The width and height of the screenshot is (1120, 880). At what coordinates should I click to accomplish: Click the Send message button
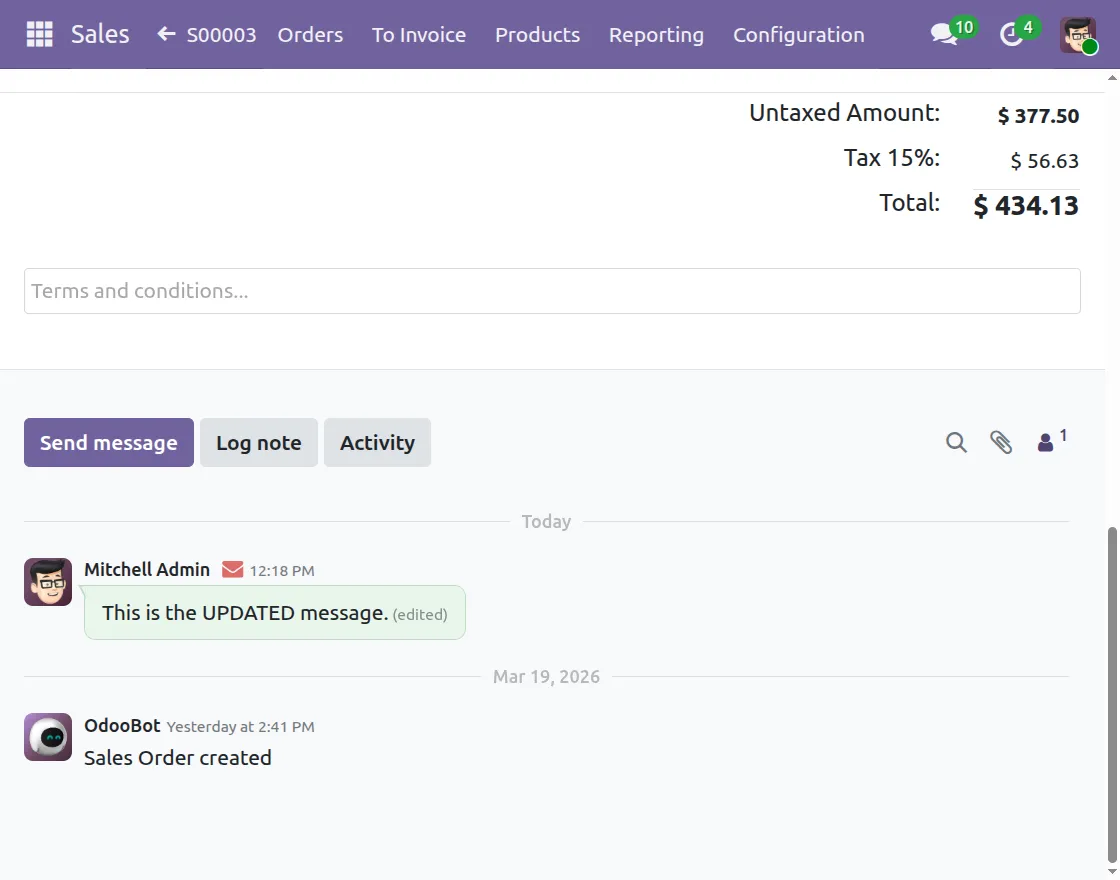click(109, 443)
